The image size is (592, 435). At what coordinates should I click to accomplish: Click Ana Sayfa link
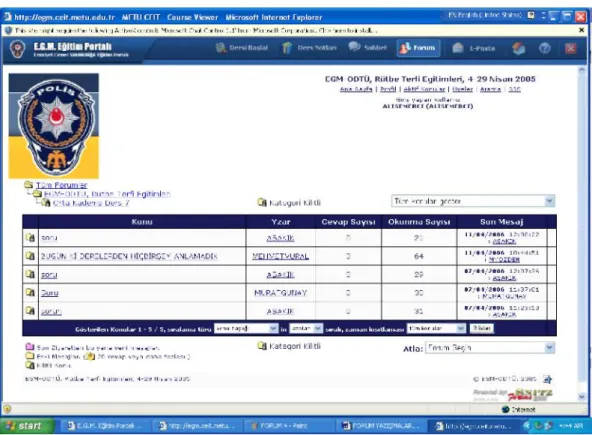pyautogui.click(x=356, y=89)
